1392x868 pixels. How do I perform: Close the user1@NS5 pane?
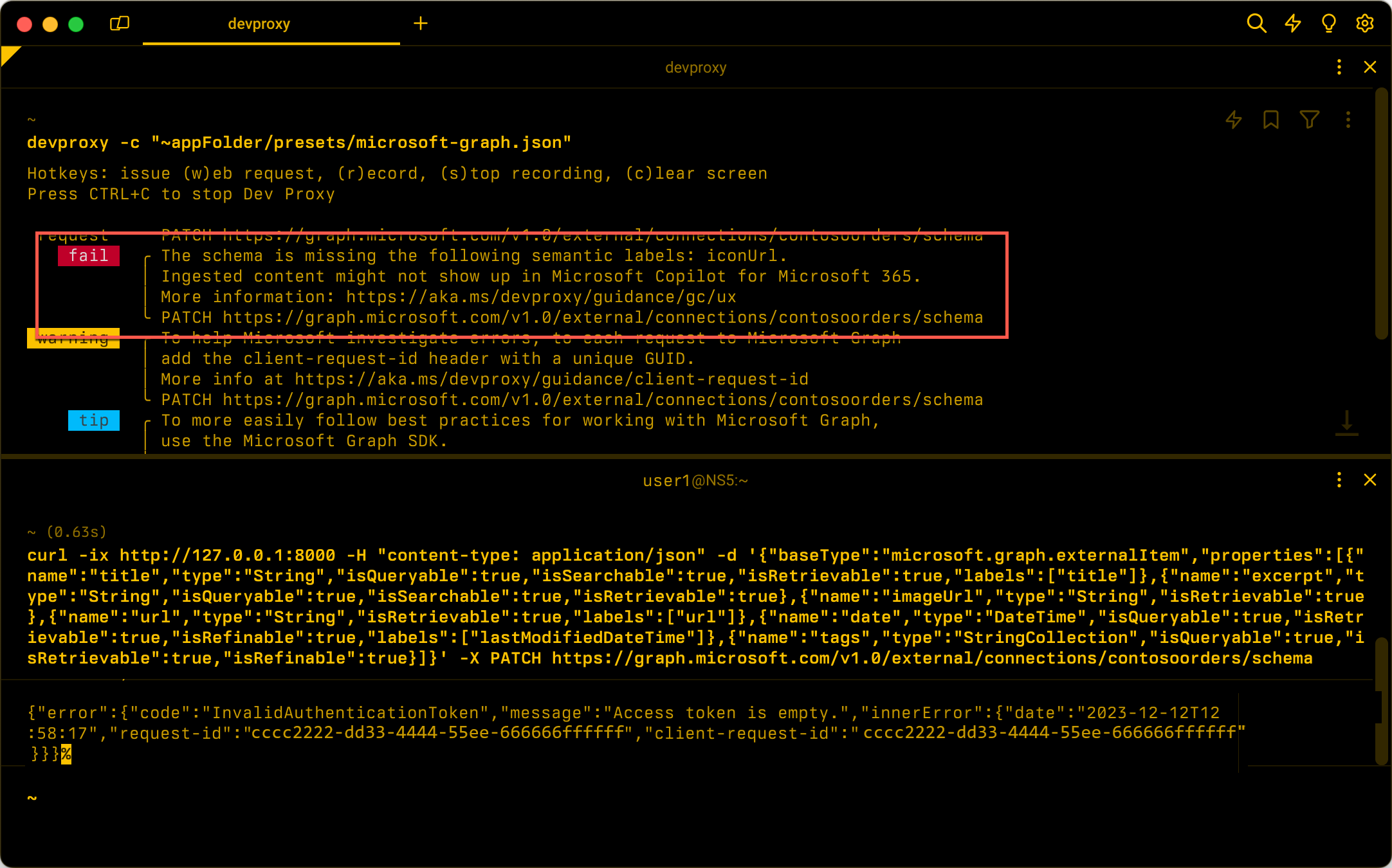point(1370,480)
